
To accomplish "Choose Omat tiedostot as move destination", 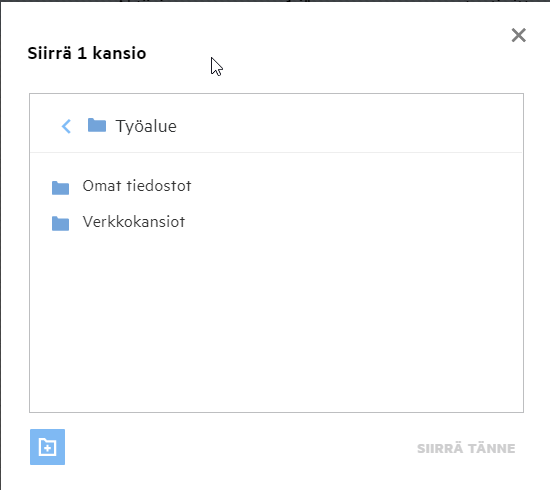I will pyautogui.click(x=276, y=186).
